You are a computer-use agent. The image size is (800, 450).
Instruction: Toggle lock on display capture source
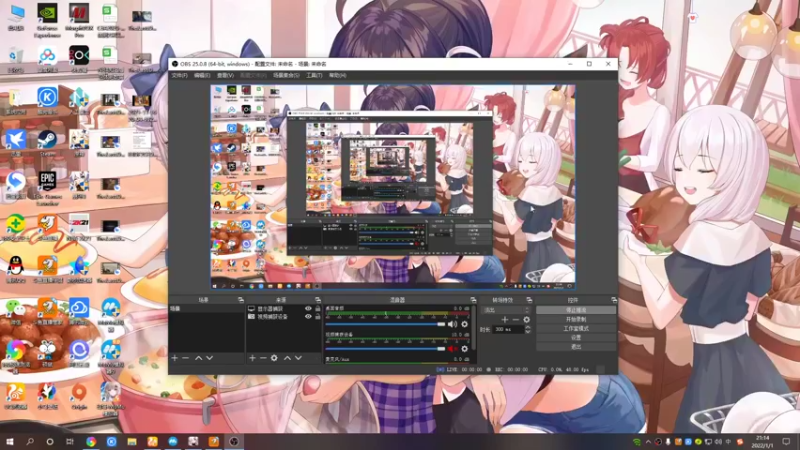(317, 309)
